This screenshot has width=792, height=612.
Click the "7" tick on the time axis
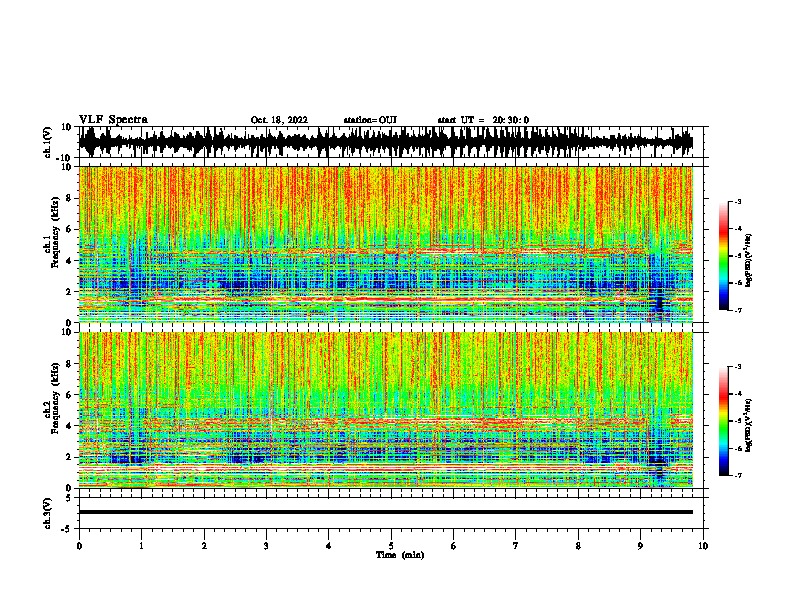[x=516, y=546]
